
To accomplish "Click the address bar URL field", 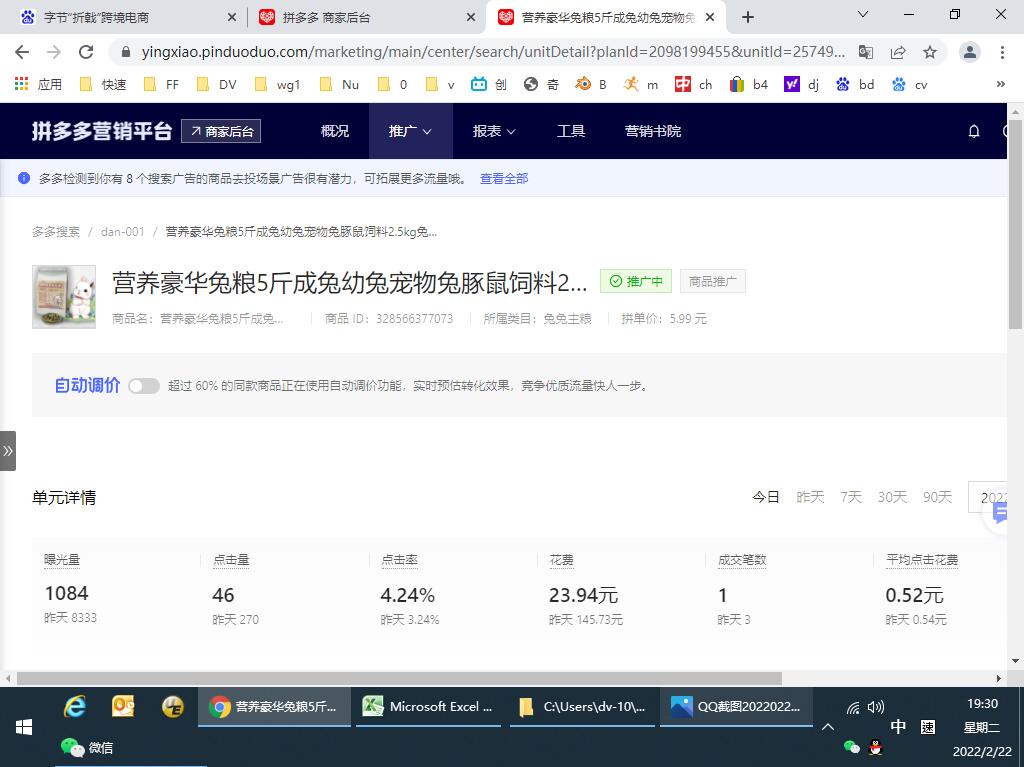I will (492, 52).
